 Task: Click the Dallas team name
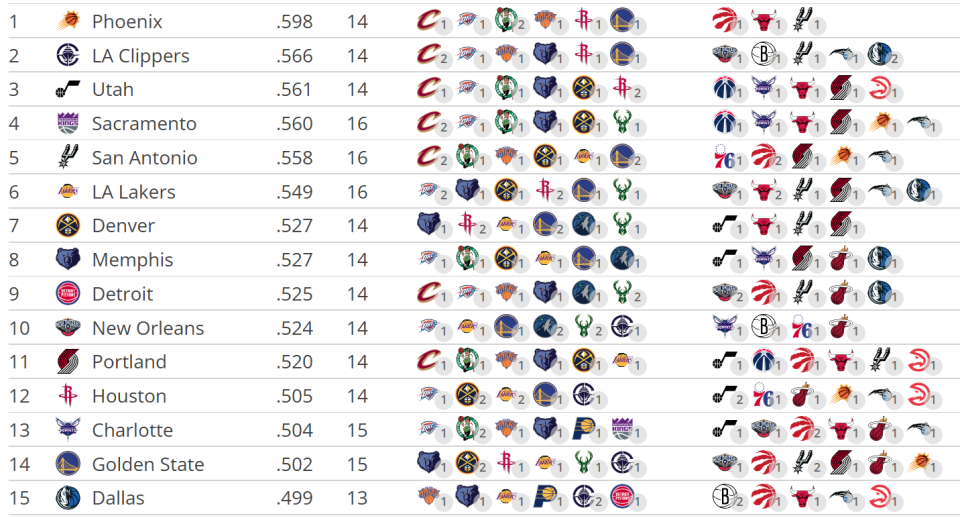[118, 498]
